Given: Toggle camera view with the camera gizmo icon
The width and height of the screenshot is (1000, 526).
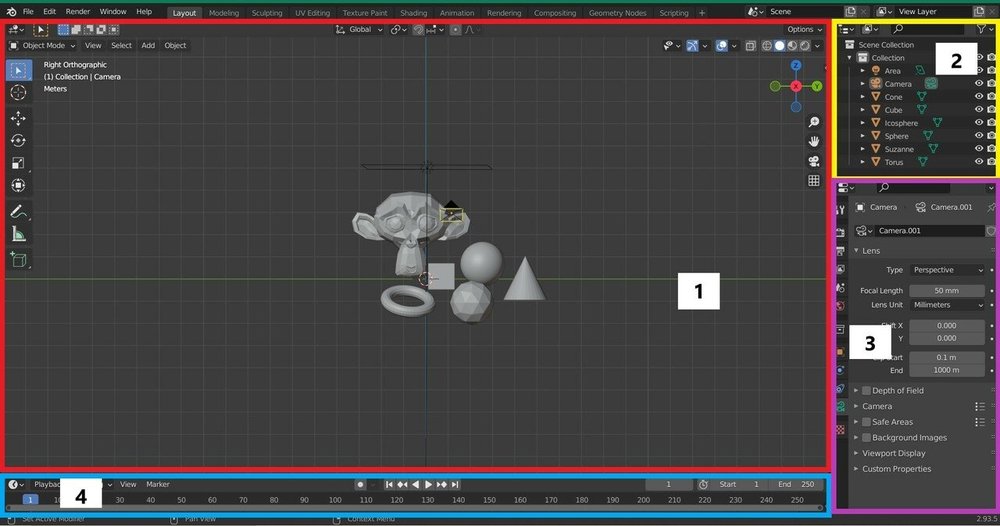Looking at the screenshot, I should 814,161.
